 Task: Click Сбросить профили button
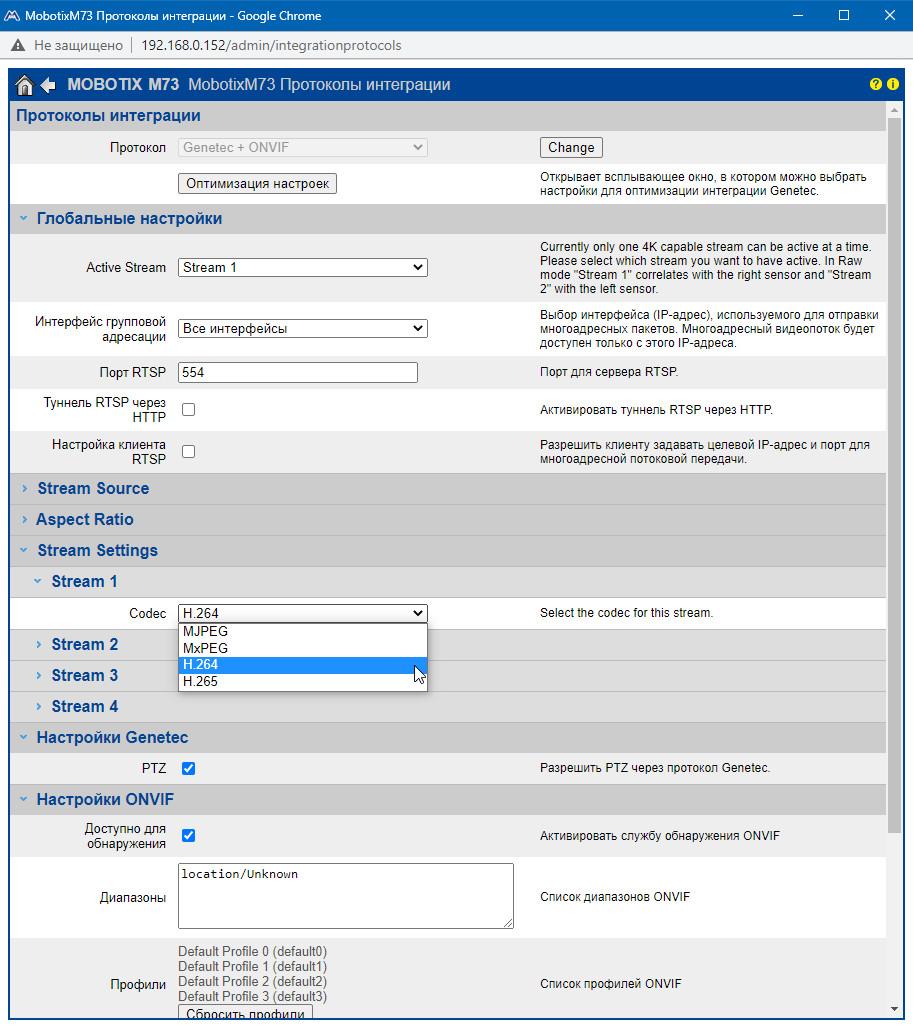[x=245, y=1013]
